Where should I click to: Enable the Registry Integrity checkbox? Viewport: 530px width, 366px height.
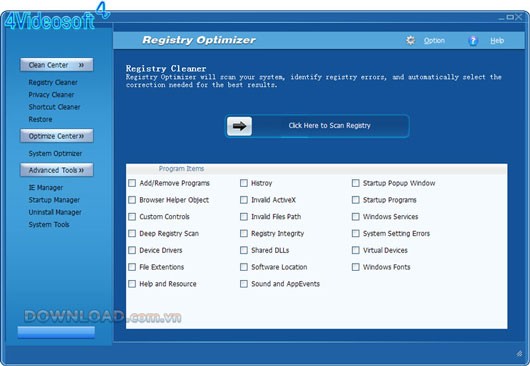click(x=244, y=234)
